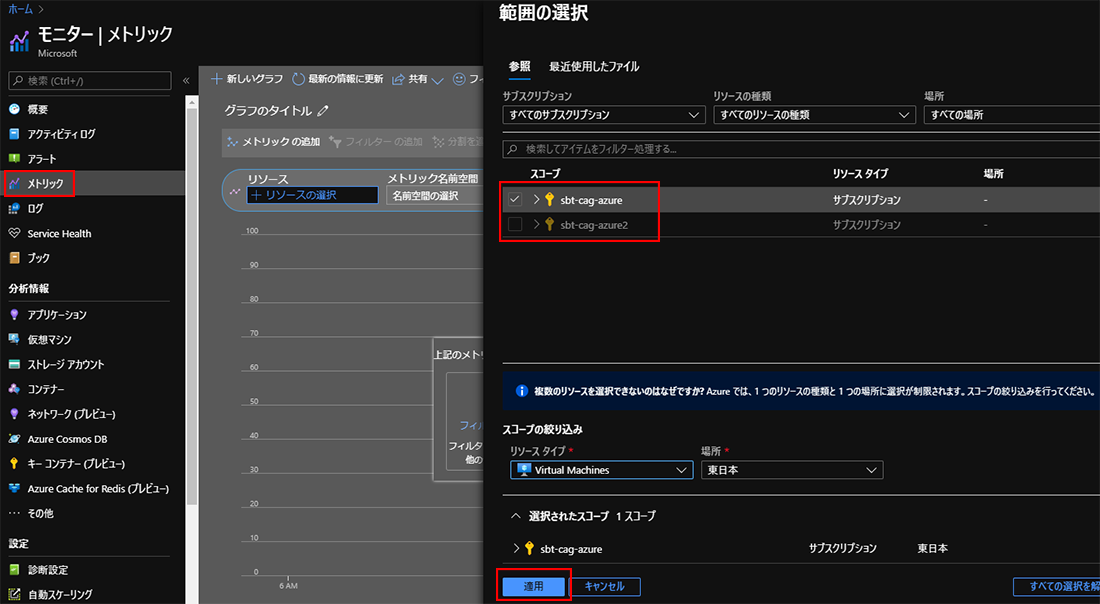The image size is (1100, 604).
Task: Click 最新の情報に更新 refresh icon
Action: 298,79
